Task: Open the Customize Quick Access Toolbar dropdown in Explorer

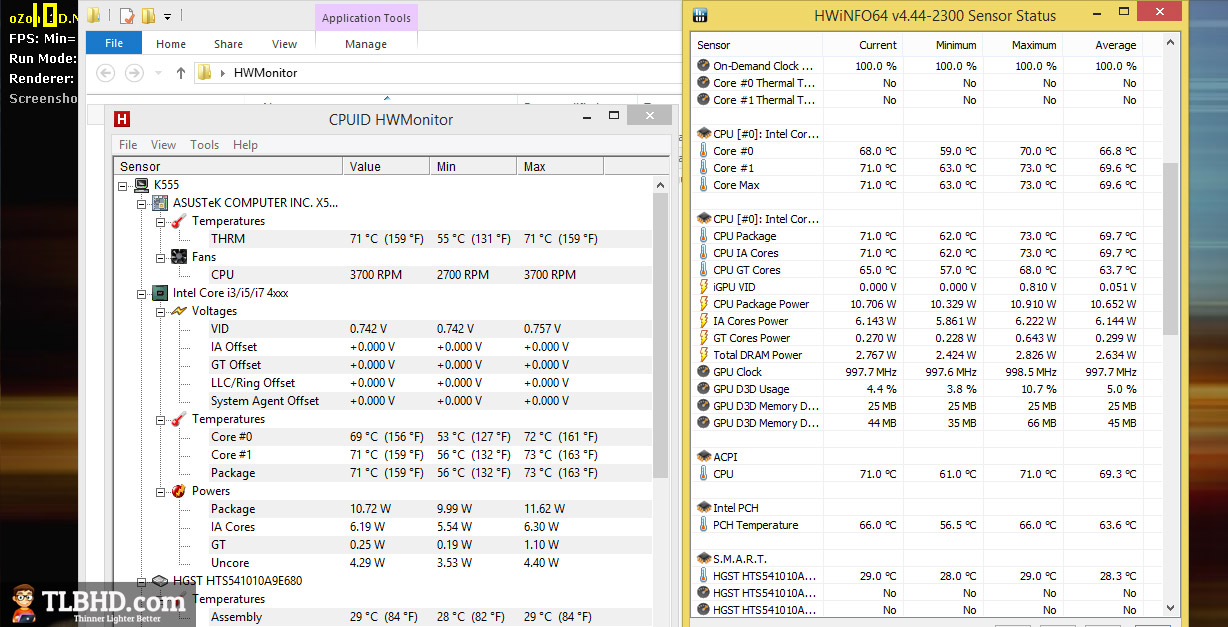Action: pyautogui.click(x=167, y=16)
